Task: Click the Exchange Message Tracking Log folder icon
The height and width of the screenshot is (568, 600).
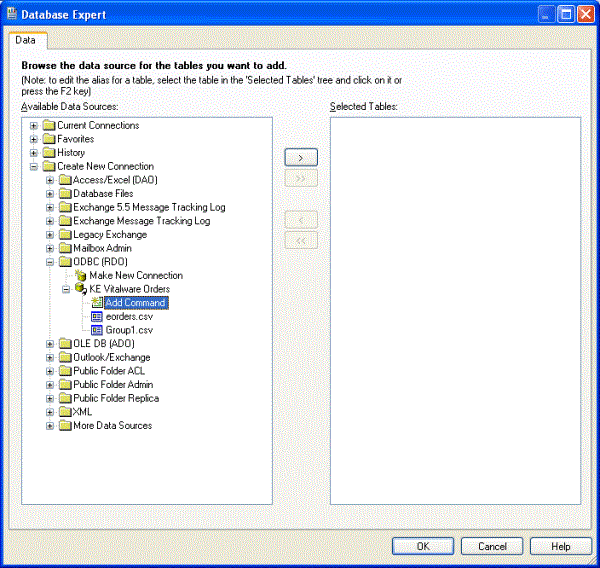Action: pos(65,221)
